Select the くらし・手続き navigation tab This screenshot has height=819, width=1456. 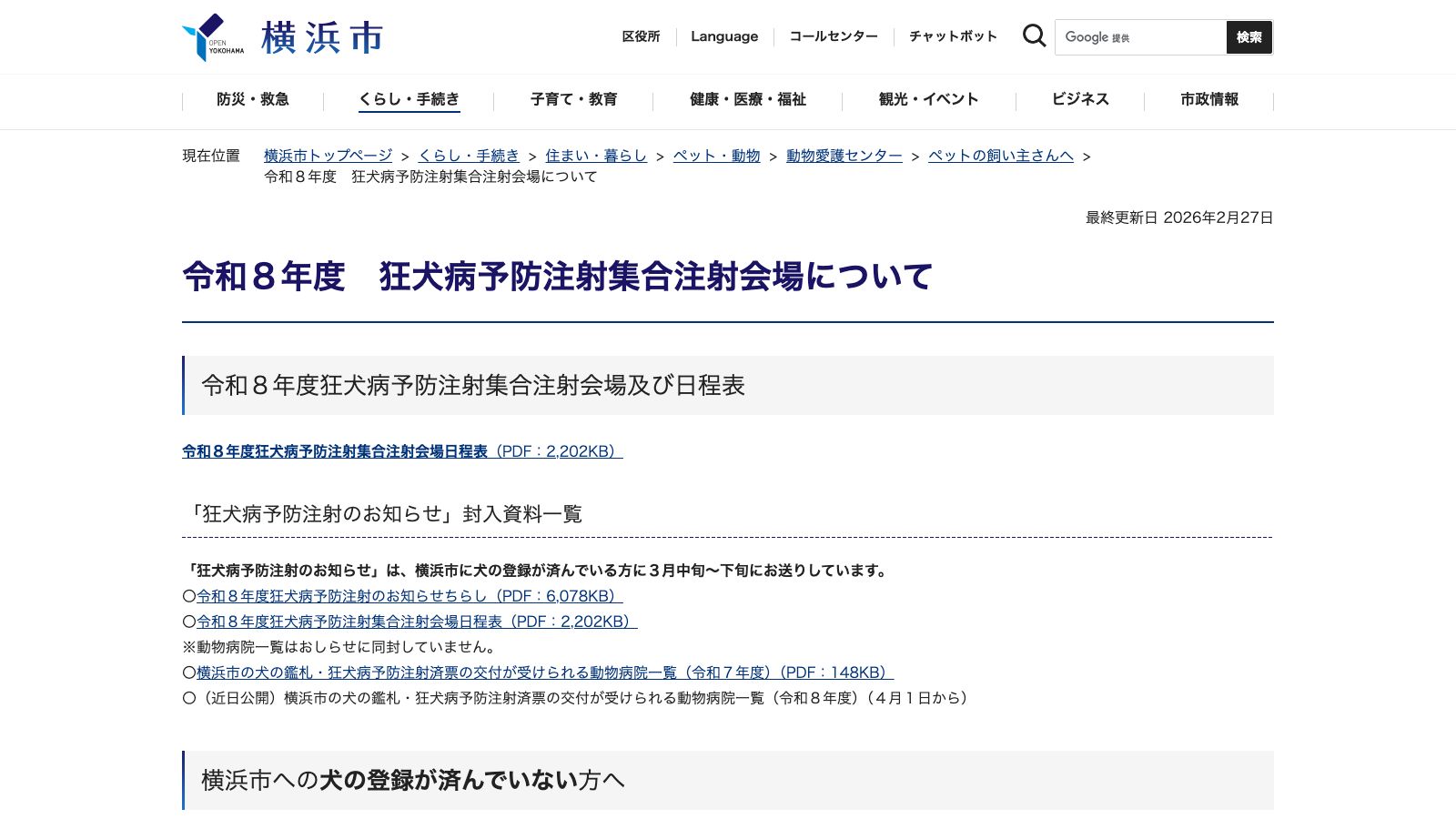409,99
